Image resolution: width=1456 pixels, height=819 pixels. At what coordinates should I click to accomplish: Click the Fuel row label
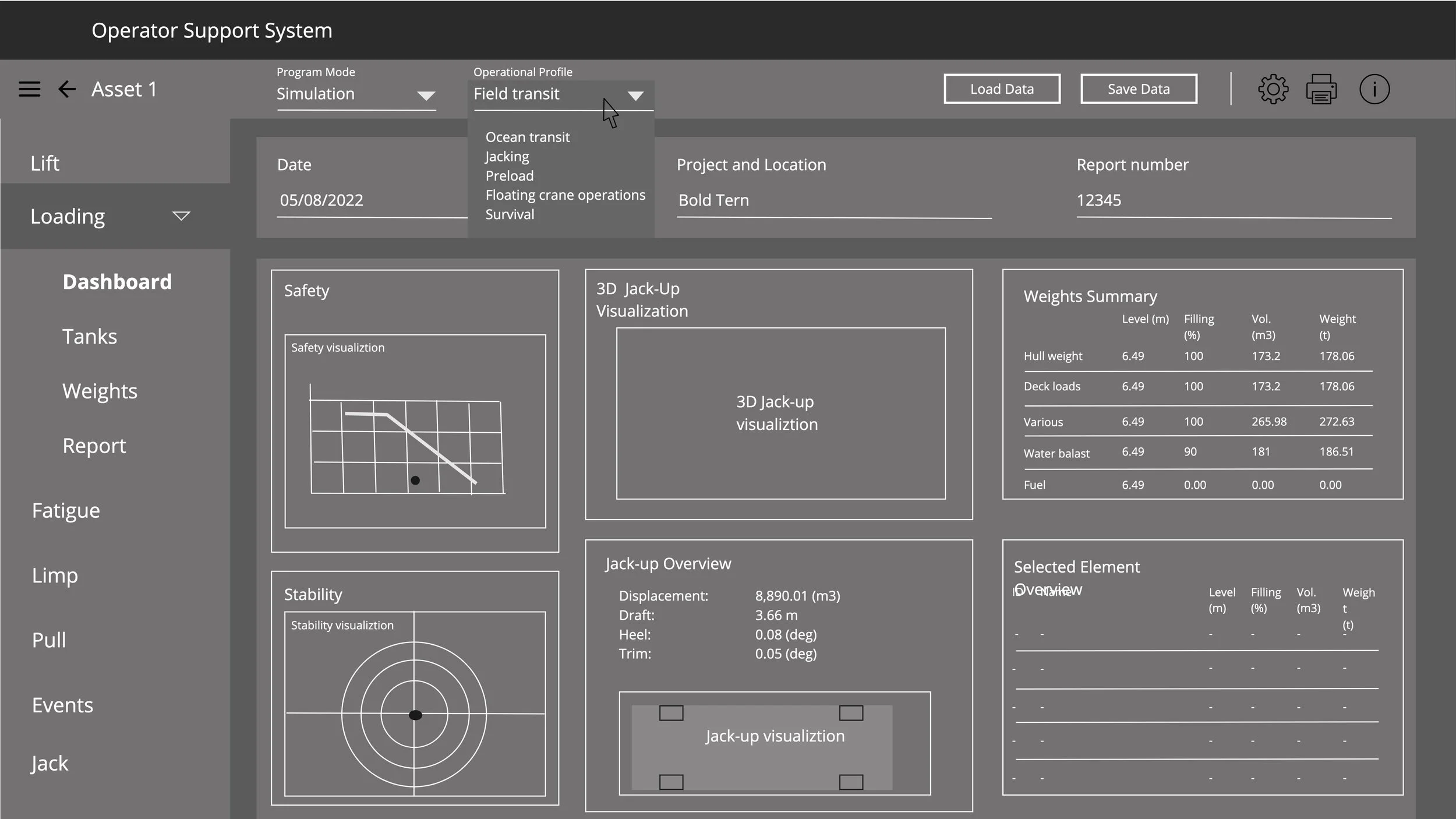1034,485
